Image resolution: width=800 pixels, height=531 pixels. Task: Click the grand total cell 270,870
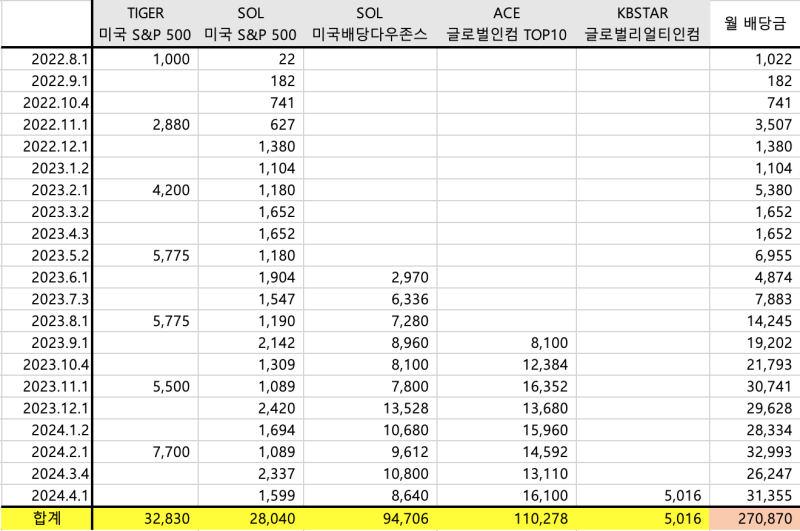(x=755, y=518)
